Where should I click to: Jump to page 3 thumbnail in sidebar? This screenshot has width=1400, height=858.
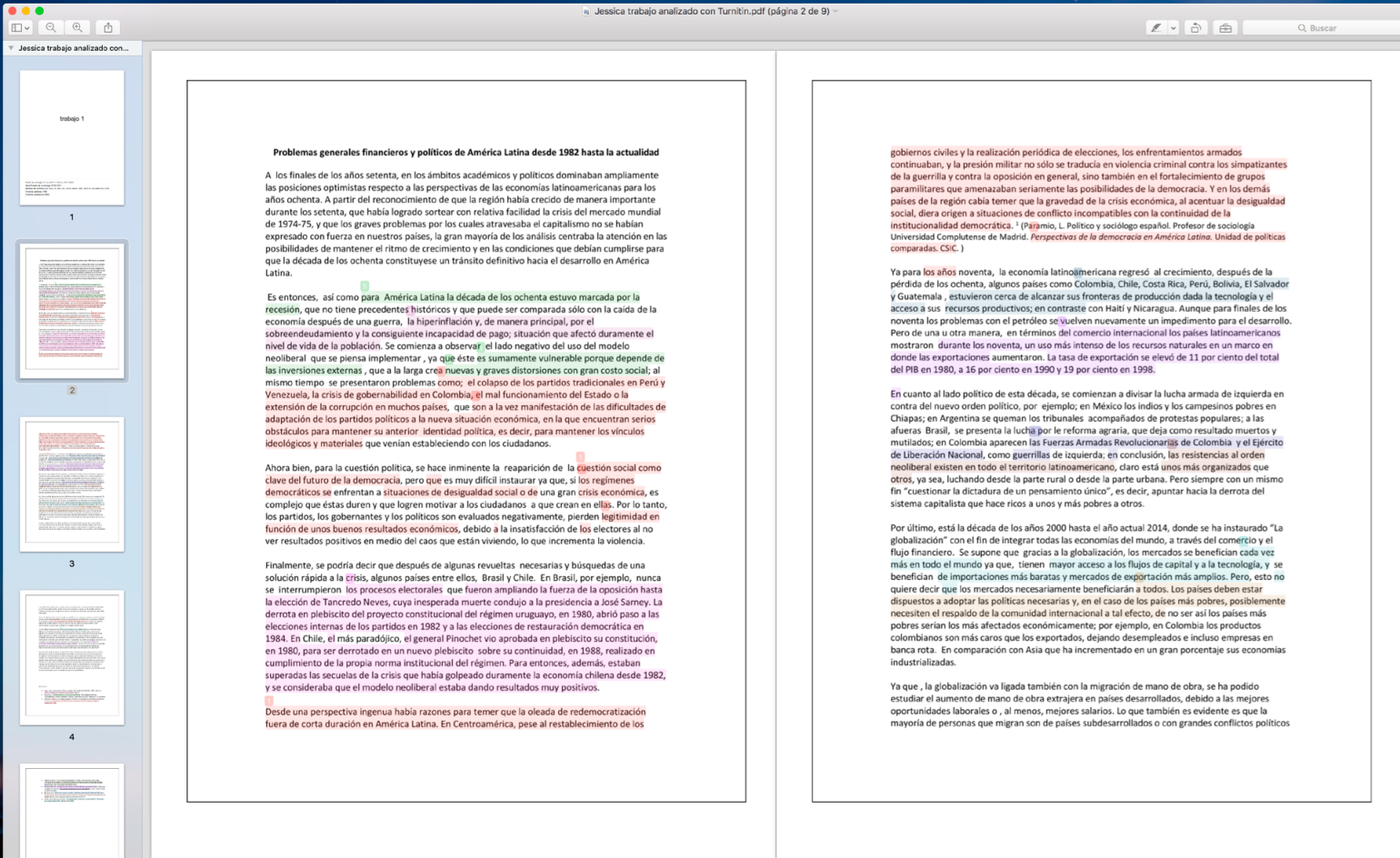click(x=72, y=484)
